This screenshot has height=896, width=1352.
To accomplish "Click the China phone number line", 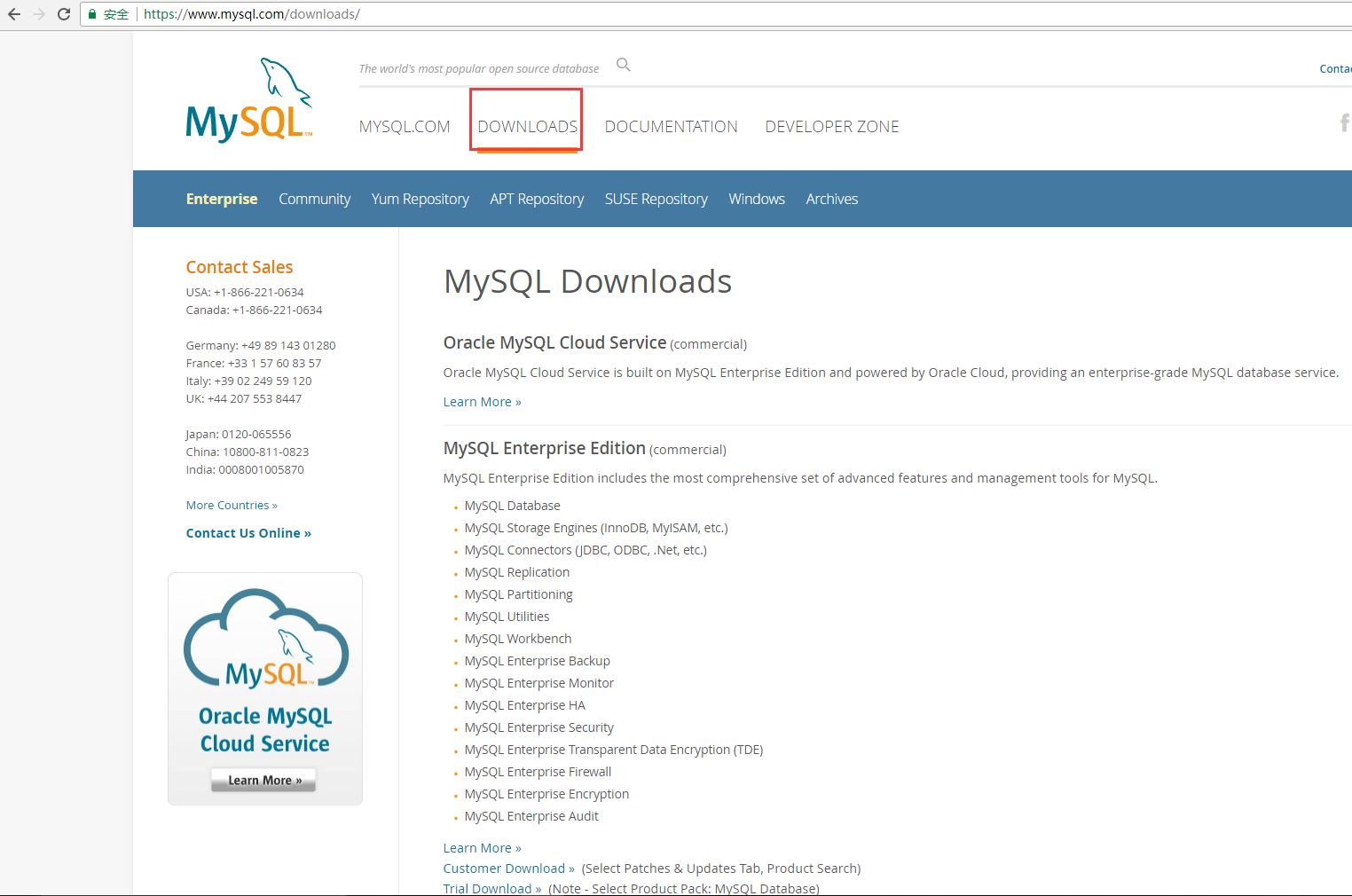I will pos(248,452).
